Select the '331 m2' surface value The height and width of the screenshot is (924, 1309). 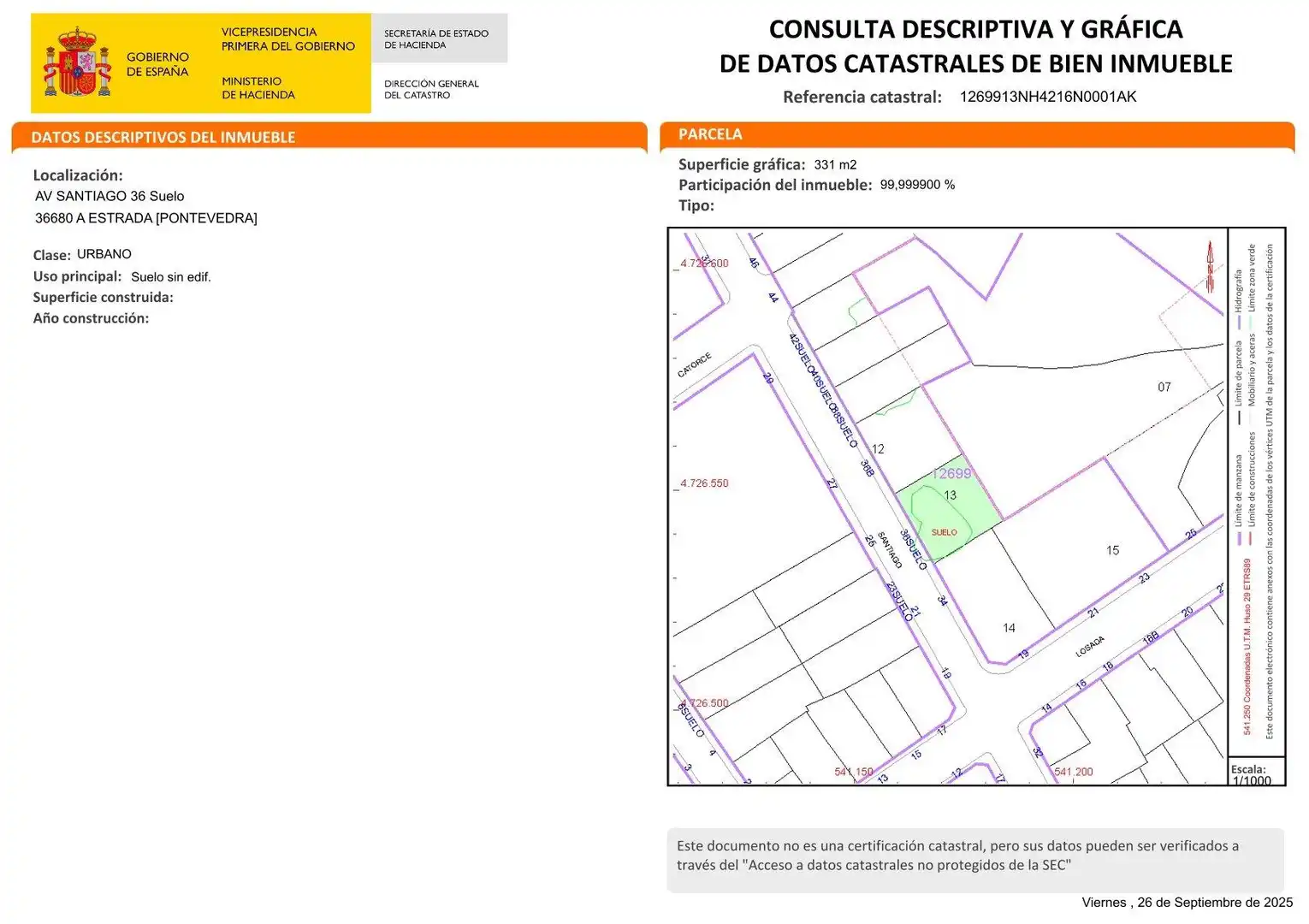tap(835, 164)
